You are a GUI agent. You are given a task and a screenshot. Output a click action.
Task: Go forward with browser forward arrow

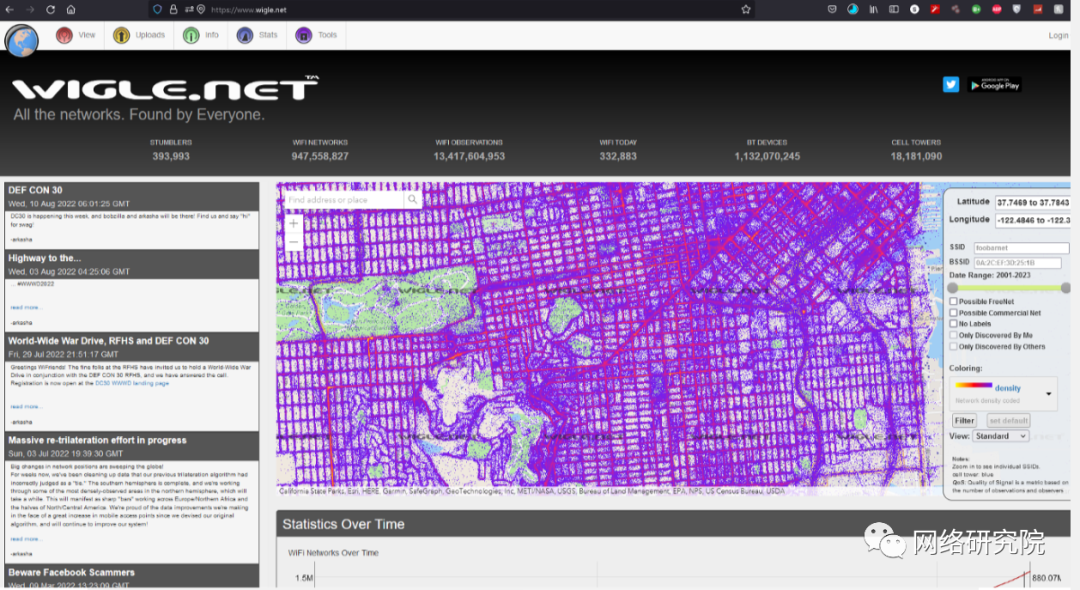(30, 10)
